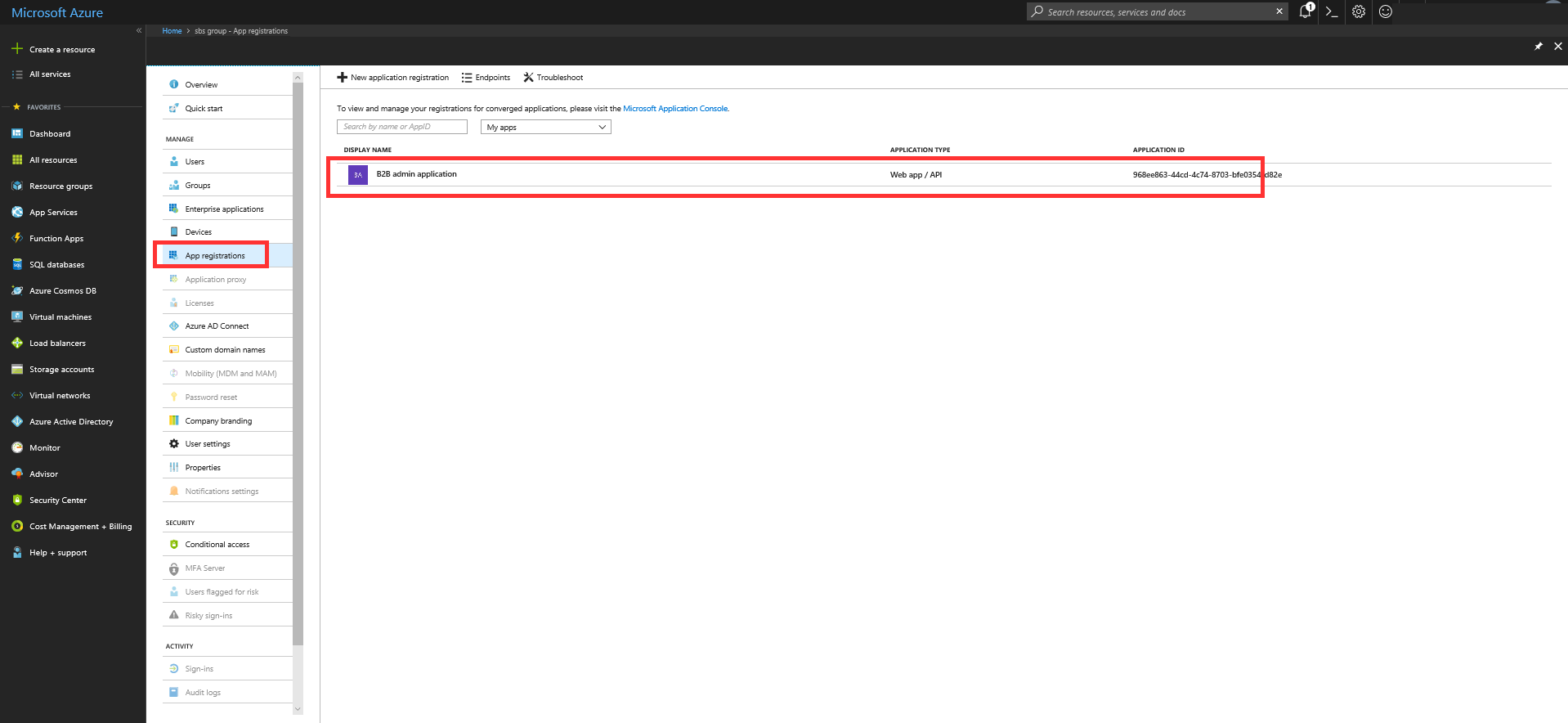Click directory menu scrollbar up arrow

click(298, 78)
